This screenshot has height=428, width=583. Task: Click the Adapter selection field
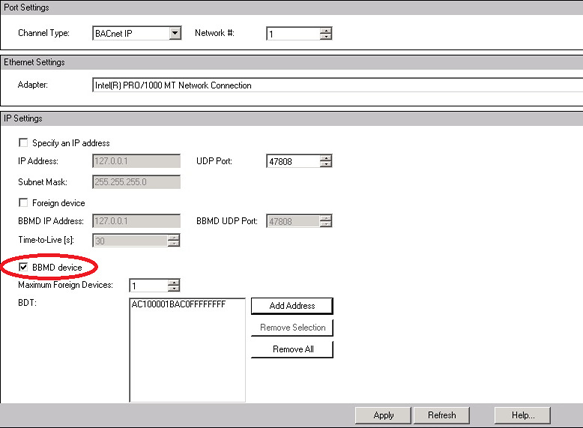(337, 85)
